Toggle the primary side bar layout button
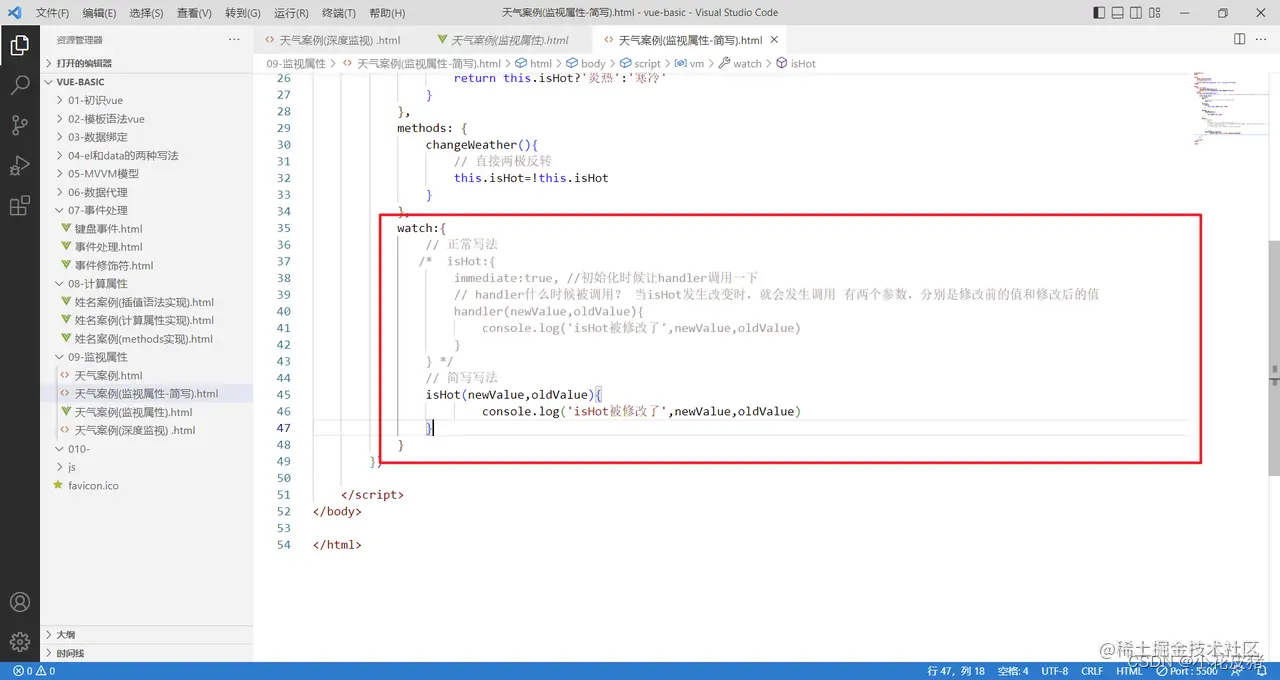The width and height of the screenshot is (1280, 680). [x=1100, y=13]
